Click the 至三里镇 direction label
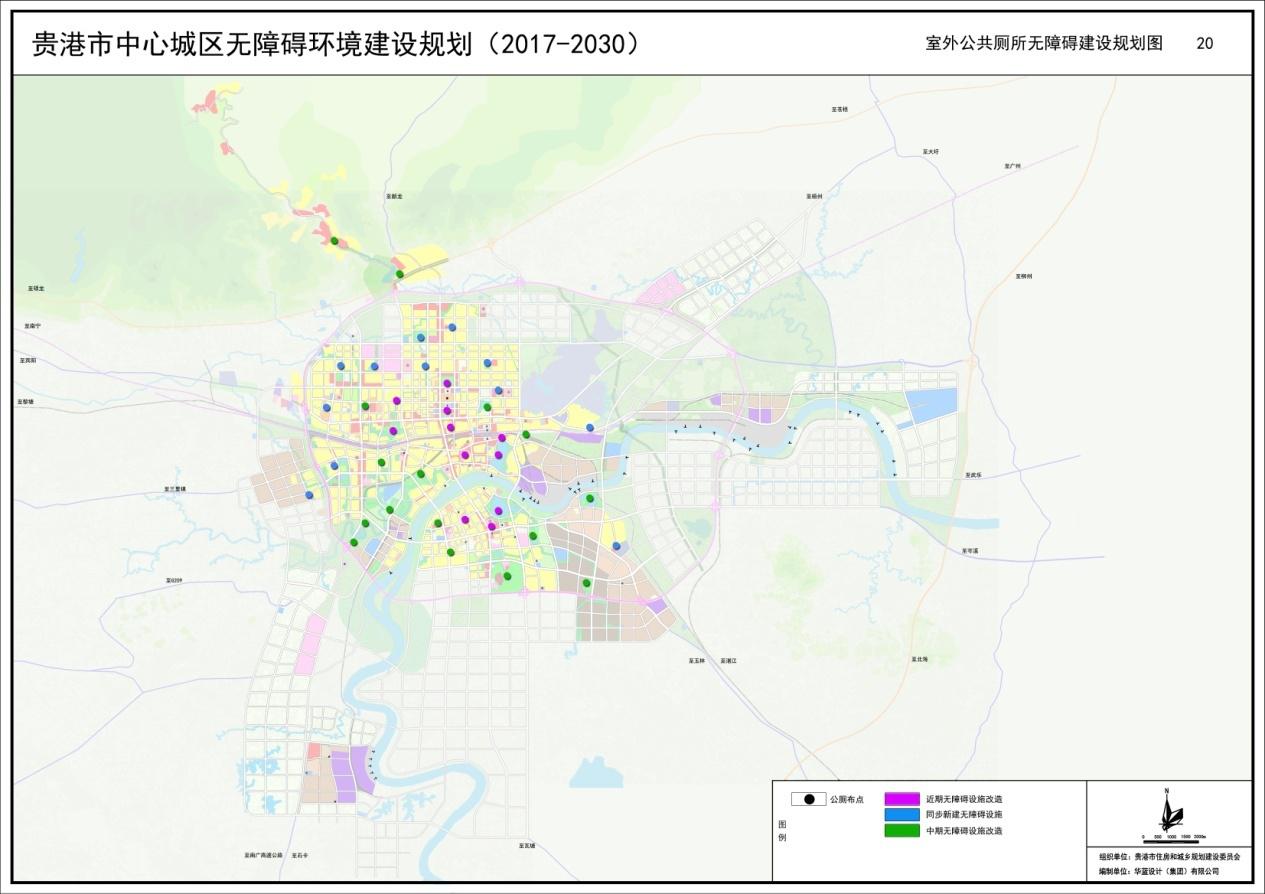1265x894 pixels. point(175,489)
